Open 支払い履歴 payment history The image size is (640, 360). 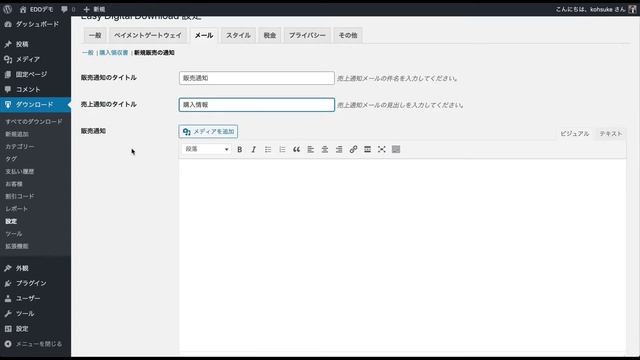[20, 171]
